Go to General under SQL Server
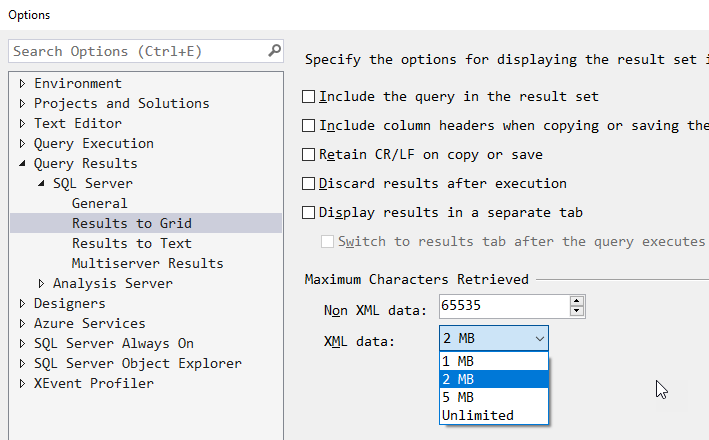The height and width of the screenshot is (440, 709). tap(99, 203)
